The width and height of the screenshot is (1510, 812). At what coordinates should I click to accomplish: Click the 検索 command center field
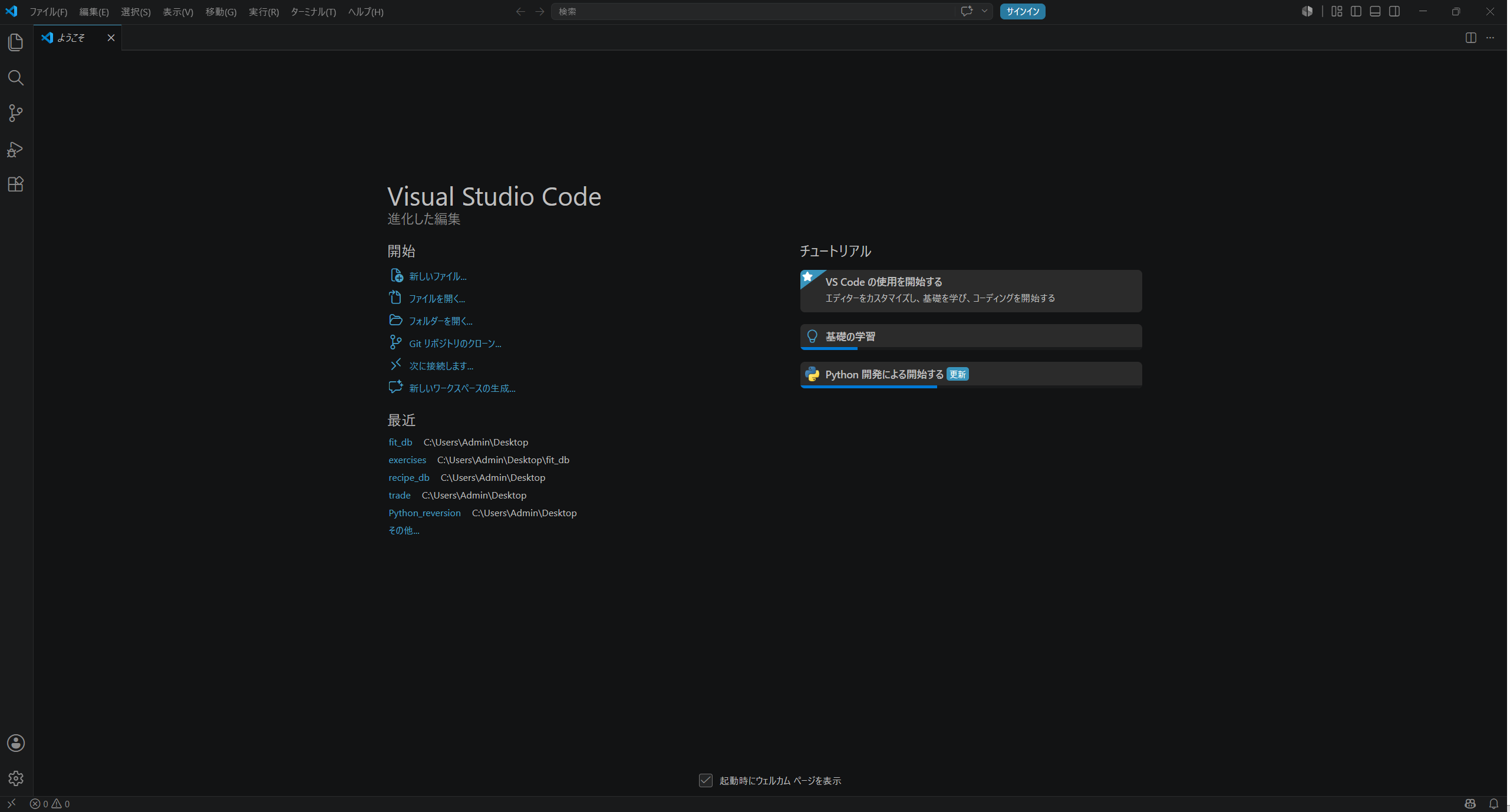pyautogui.click(x=754, y=11)
